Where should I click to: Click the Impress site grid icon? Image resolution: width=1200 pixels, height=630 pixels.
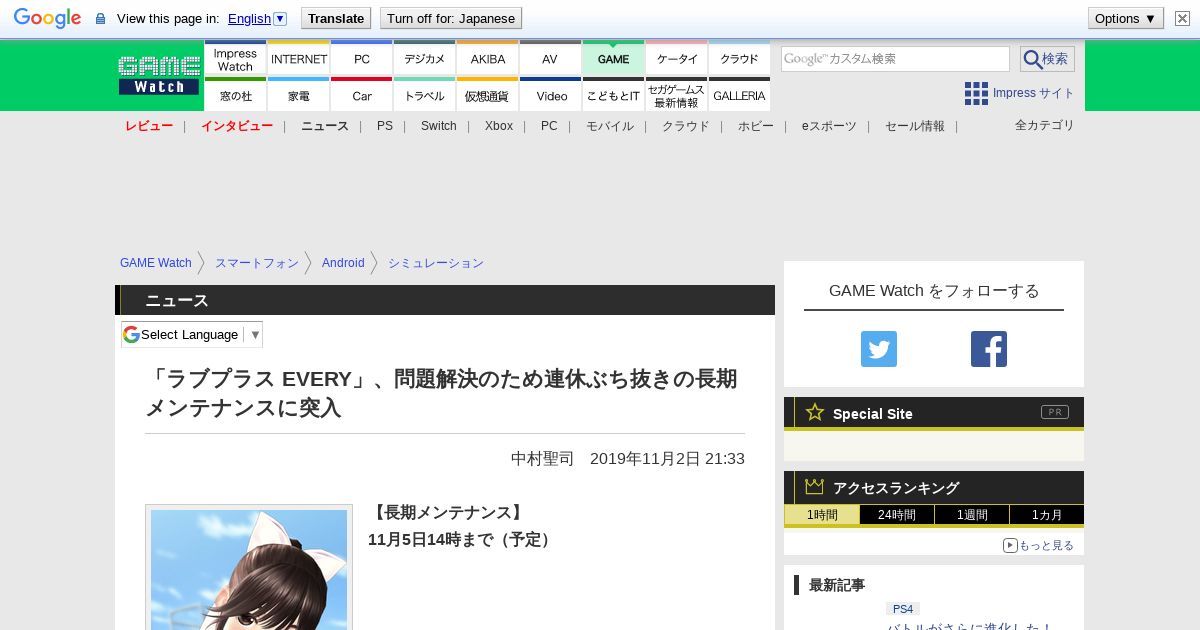click(976, 93)
